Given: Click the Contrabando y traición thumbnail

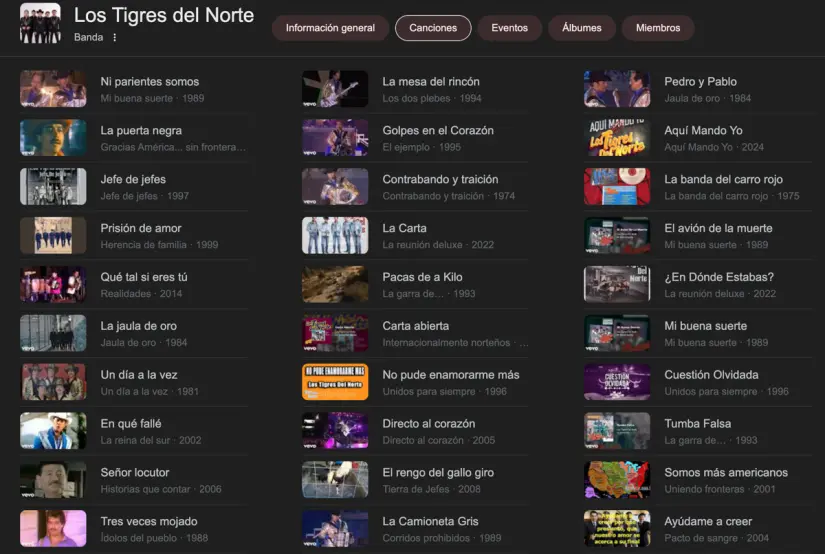Looking at the screenshot, I should (x=335, y=187).
